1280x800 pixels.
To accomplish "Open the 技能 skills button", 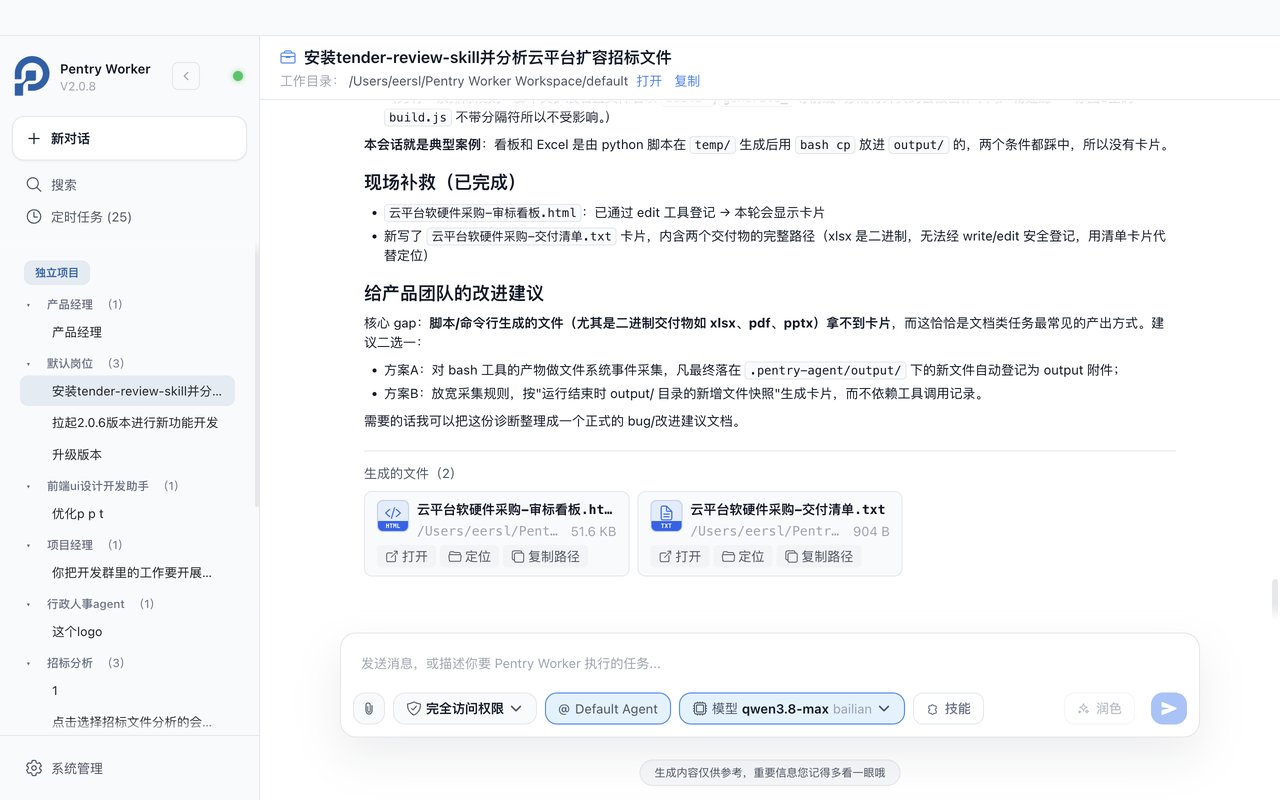I will point(948,709).
